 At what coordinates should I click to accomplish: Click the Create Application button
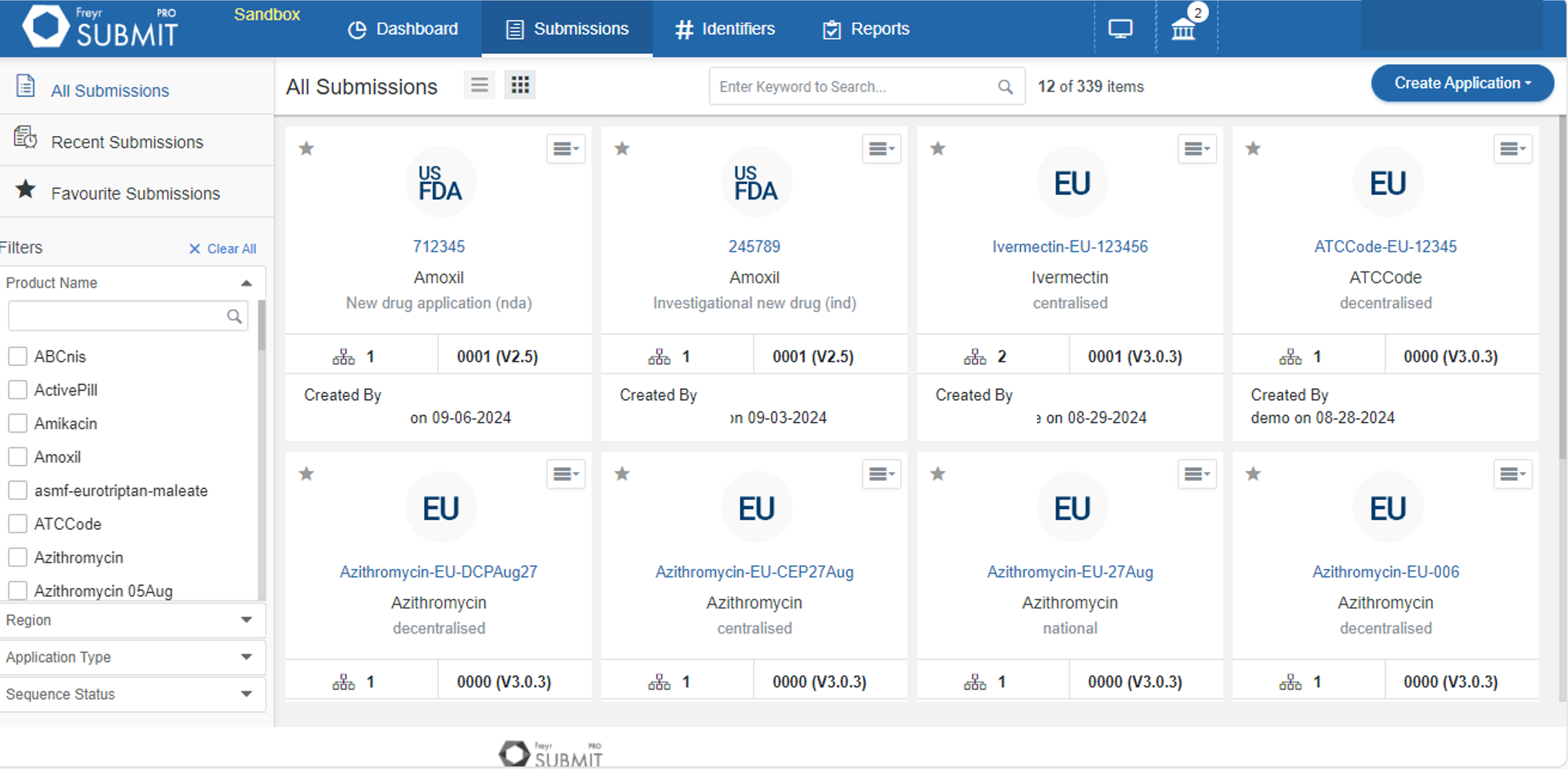coord(1461,83)
